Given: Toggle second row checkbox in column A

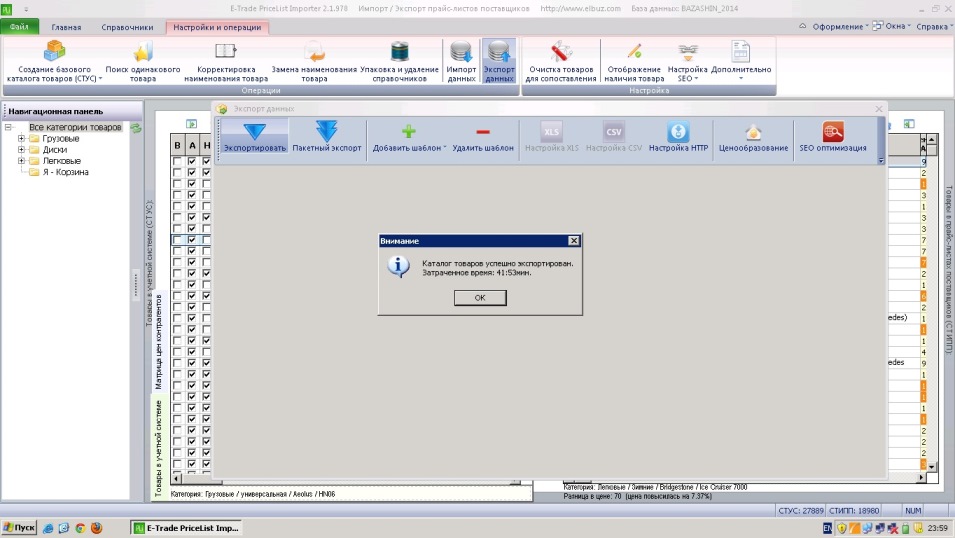Looking at the screenshot, I should tap(192, 172).
